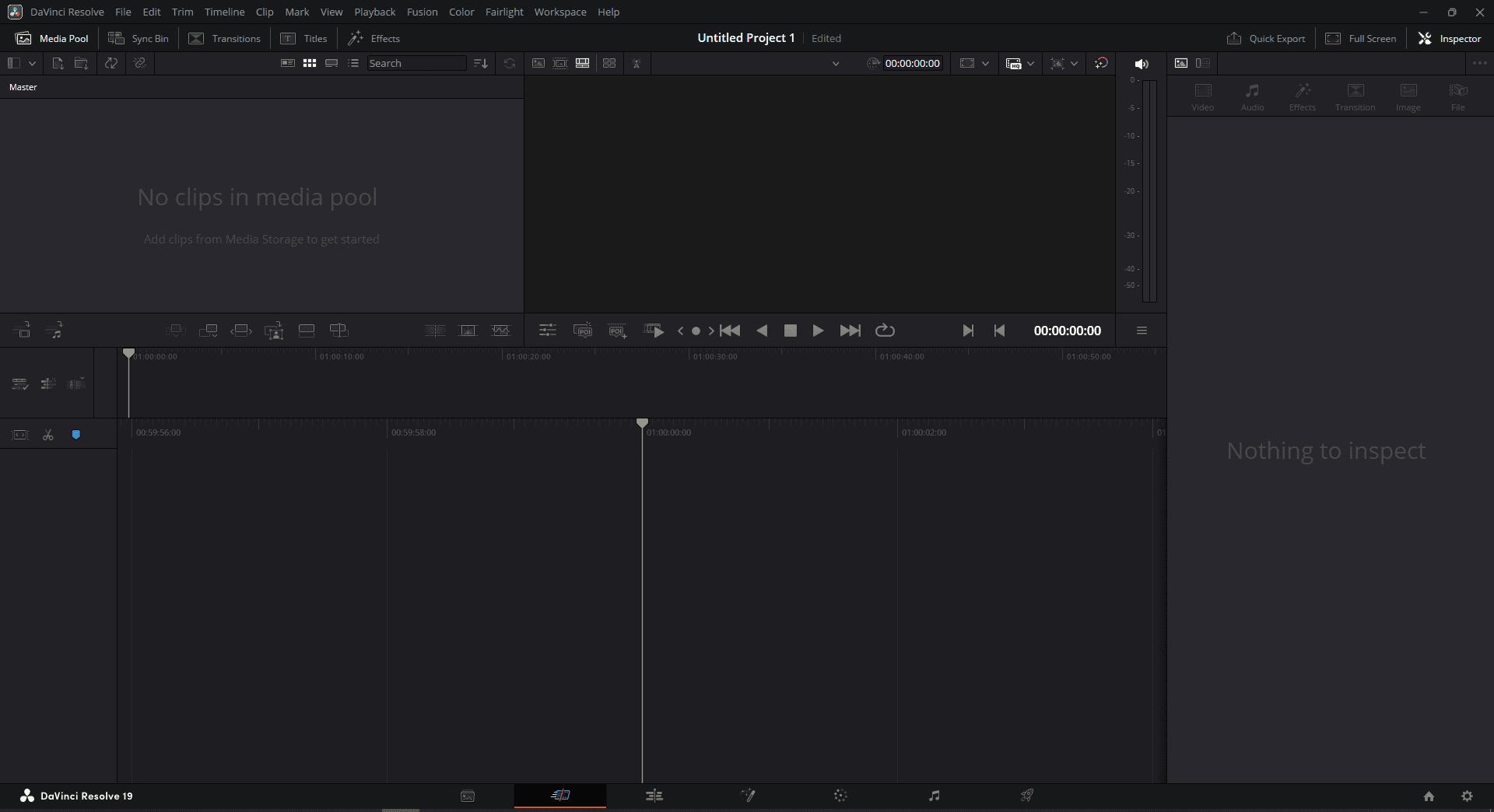Click Import Media icon in media pool toolbar
1494x812 pixels.
(58, 63)
